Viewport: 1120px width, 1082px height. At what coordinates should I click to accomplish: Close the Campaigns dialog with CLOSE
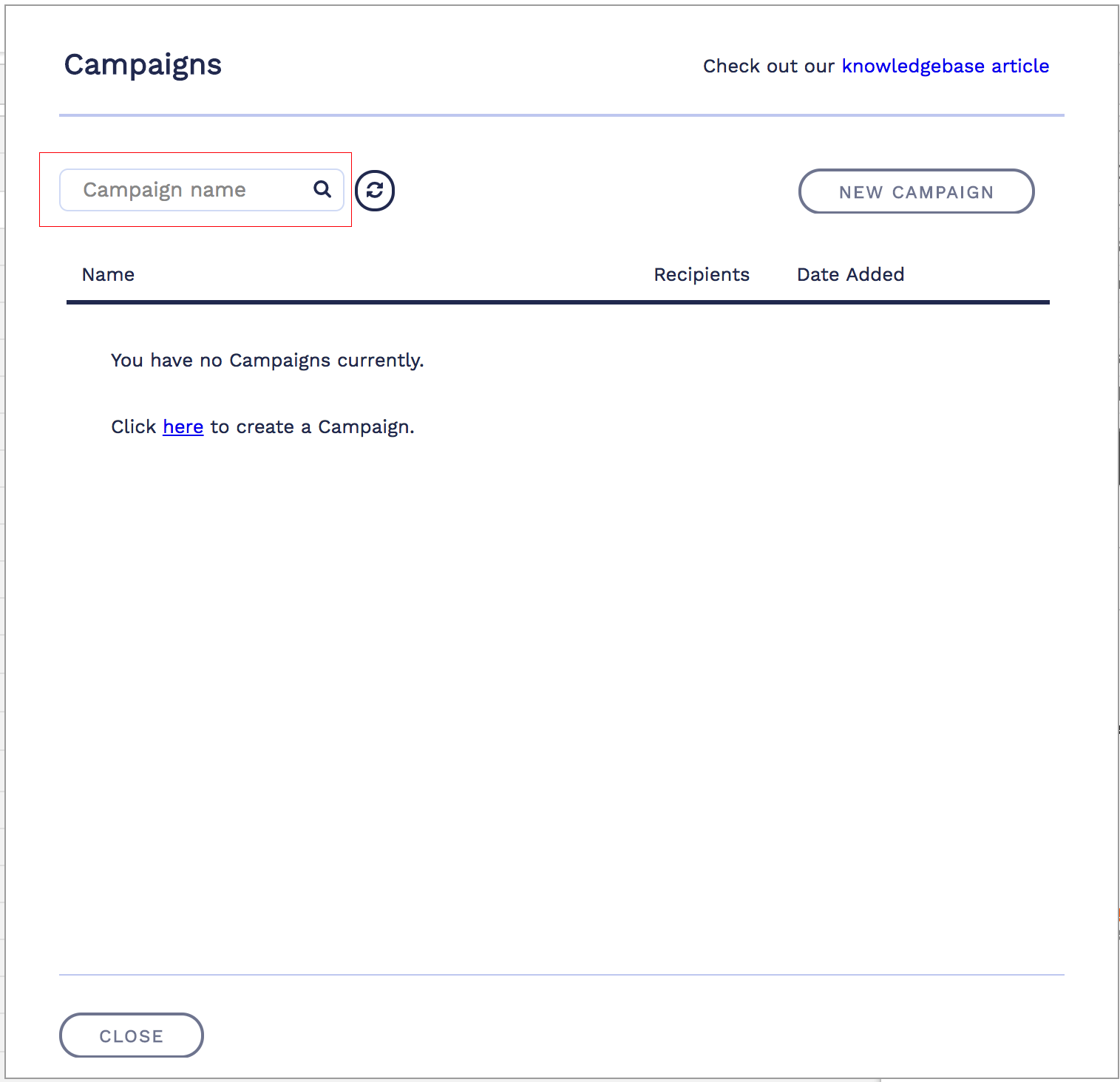click(131, 1035)
